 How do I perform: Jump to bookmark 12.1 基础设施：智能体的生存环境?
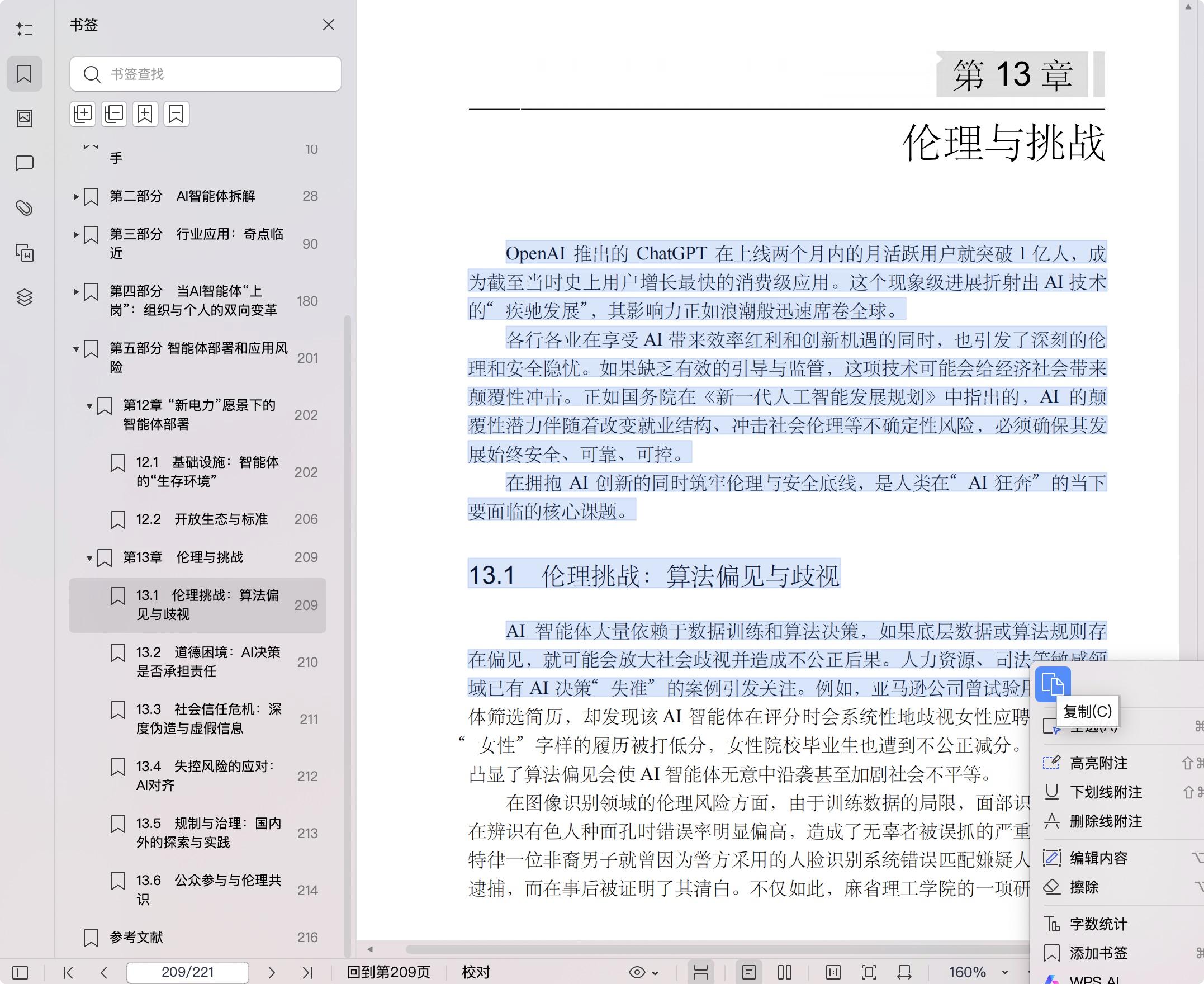tap(198, 472)
